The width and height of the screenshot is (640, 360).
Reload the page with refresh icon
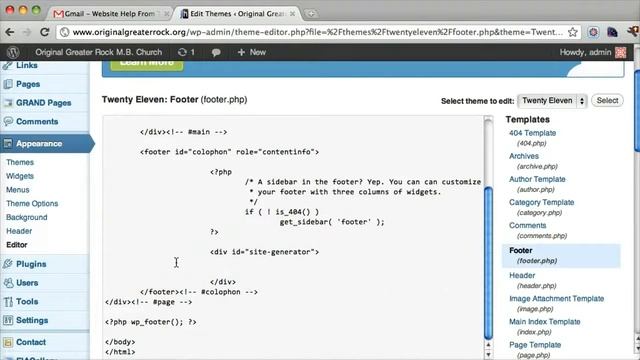[44, 32]
